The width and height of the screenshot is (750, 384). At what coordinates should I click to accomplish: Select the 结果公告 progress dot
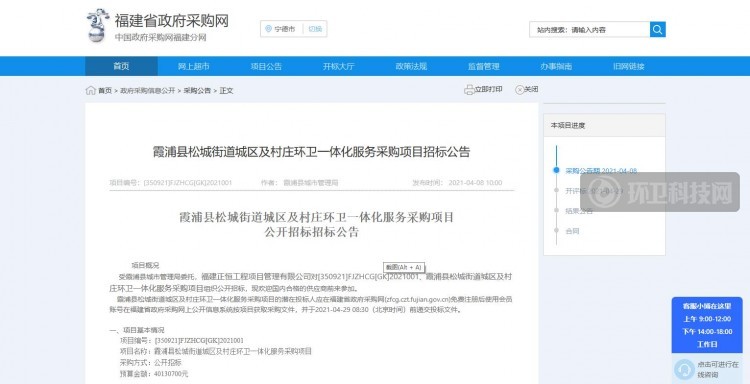(556, 210)
